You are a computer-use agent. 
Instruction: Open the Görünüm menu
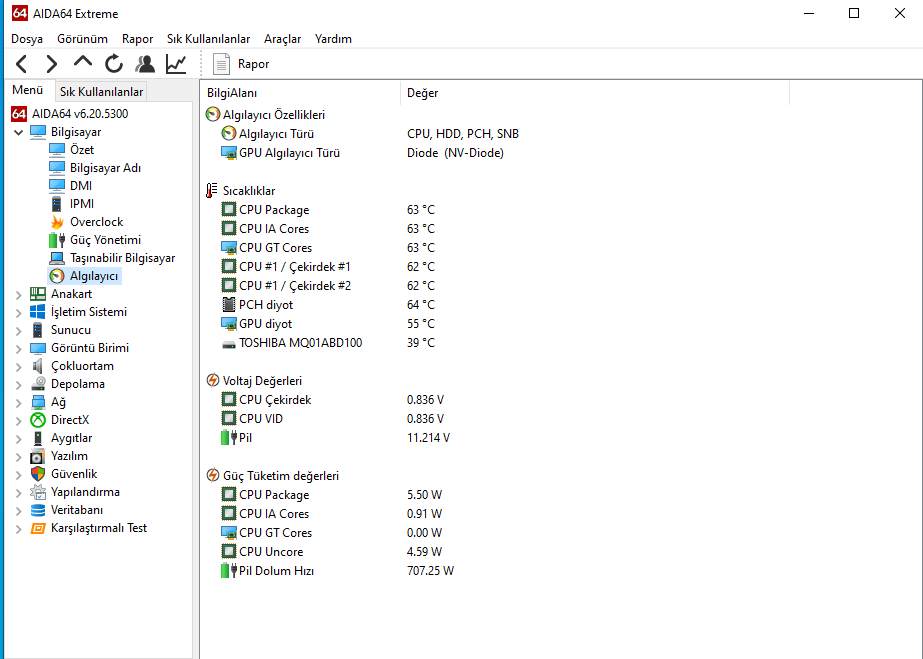pos(82,39)
